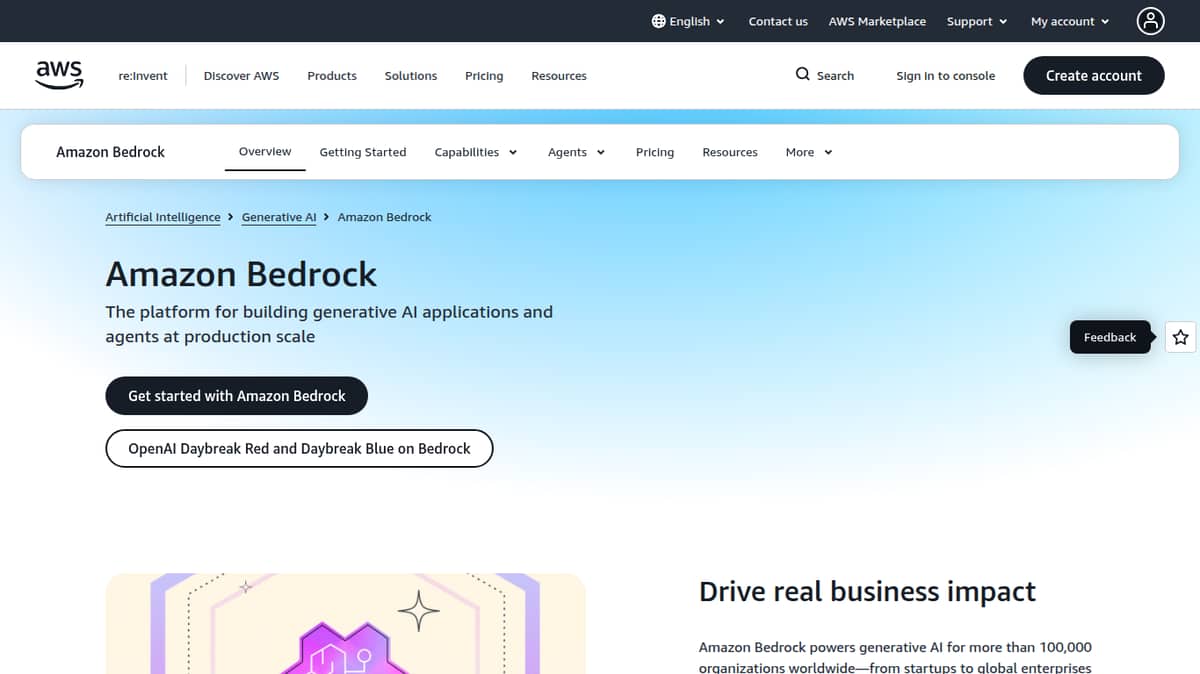Image resolution: width=1200 pixels, height=674 pixels.
Task: Go to the re:Invent page
Action: click(143, 76)
